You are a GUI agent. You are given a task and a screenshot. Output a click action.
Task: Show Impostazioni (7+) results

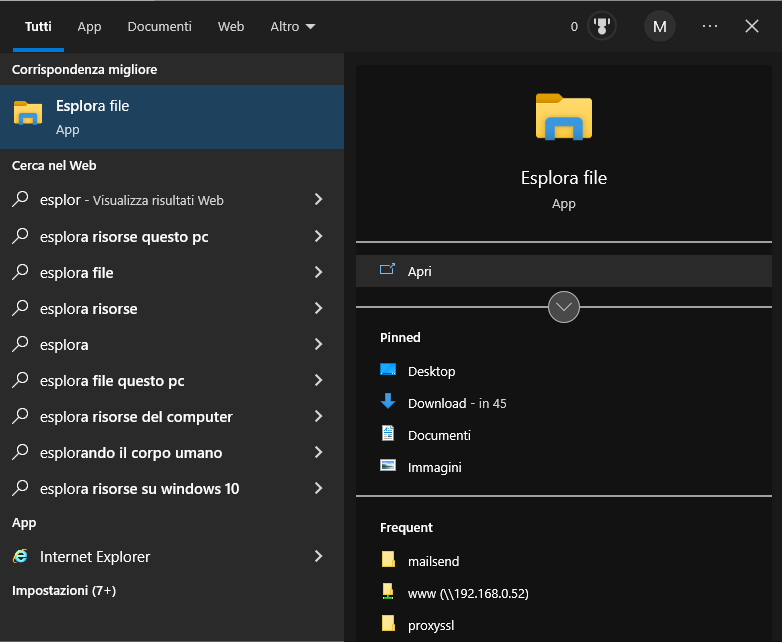[64, 591]
